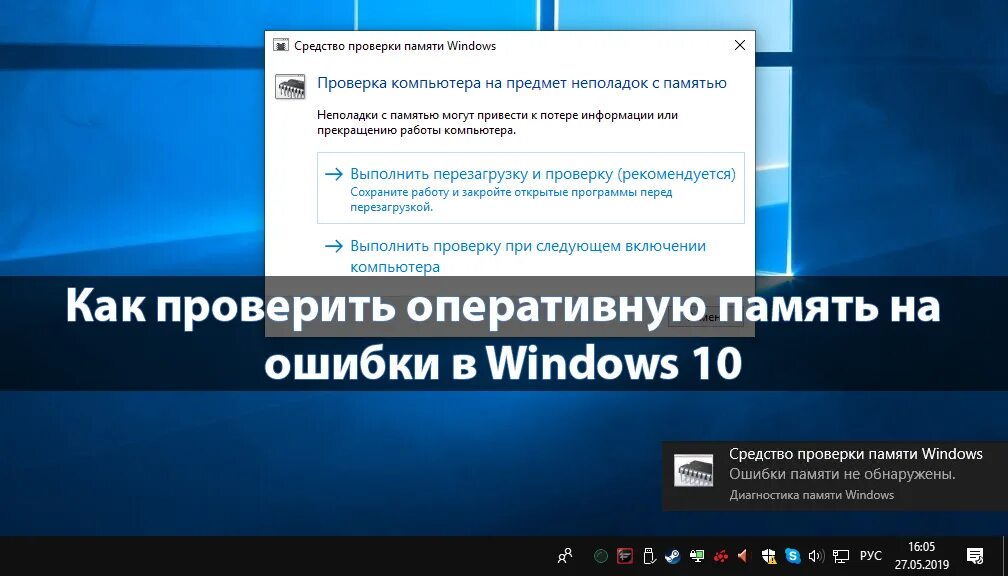Image resolution: width=1008 pixels, height=576 pixels.
Task: Click dialog title 'Средство проверки памяти Windows'
Action: pyautogui.click(x=395, y=46)
